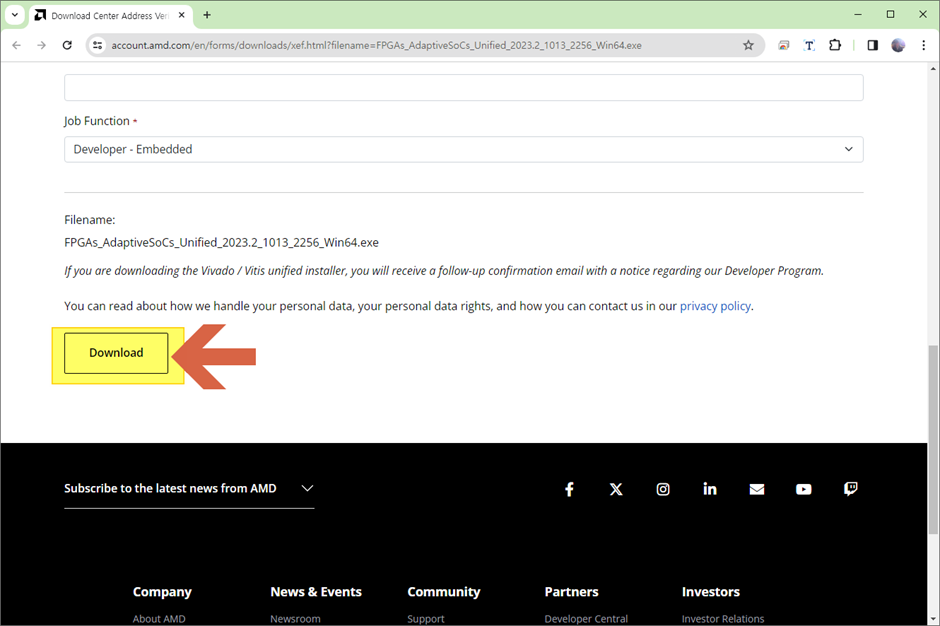This screenshot has height=626, width=940.
Task: Open About AMD footer link
Action: (x=159, y=619)
